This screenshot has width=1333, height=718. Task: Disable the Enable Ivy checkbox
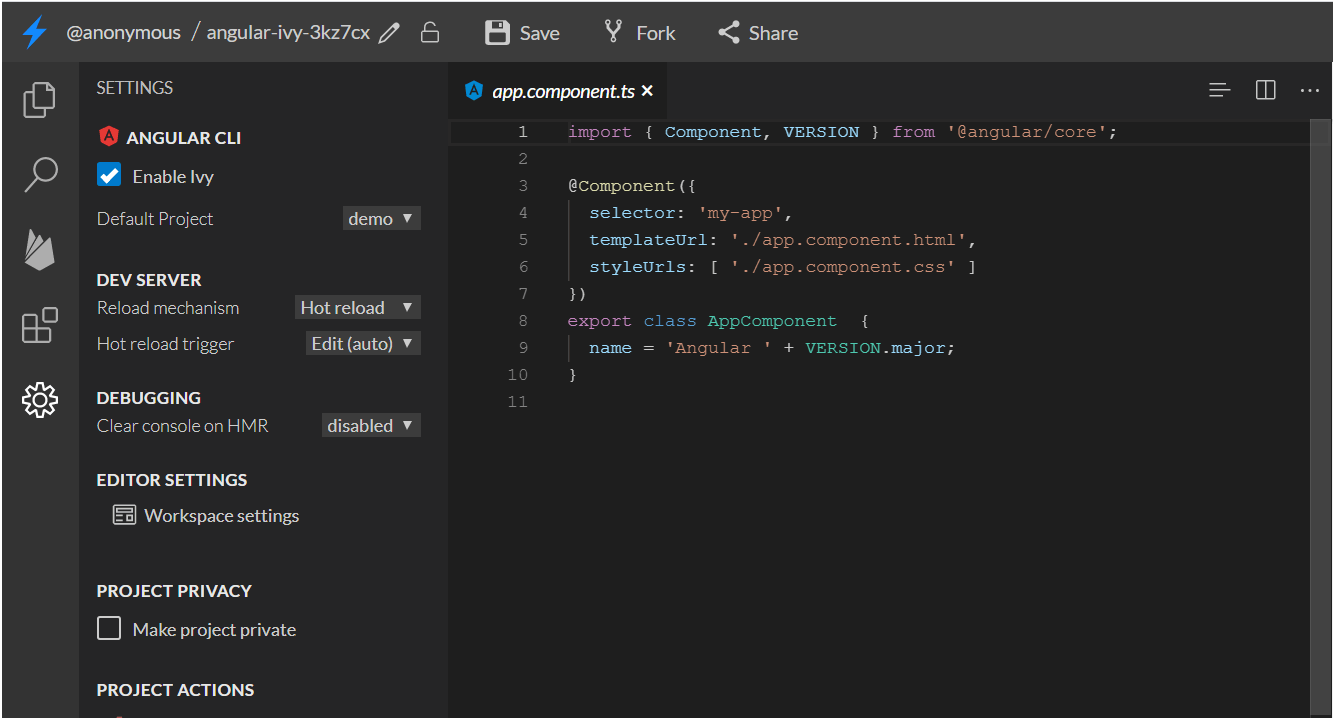[x=109, y=175]
